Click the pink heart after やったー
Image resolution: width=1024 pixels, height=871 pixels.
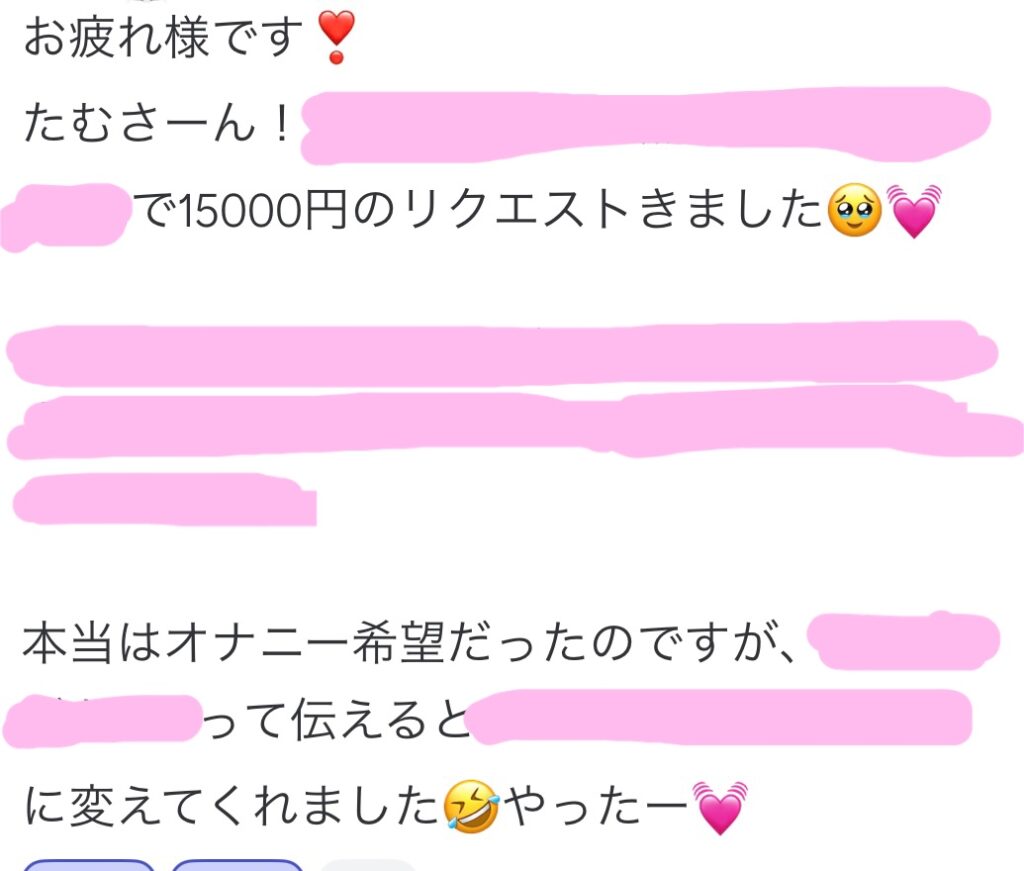[x=720, y=807]
